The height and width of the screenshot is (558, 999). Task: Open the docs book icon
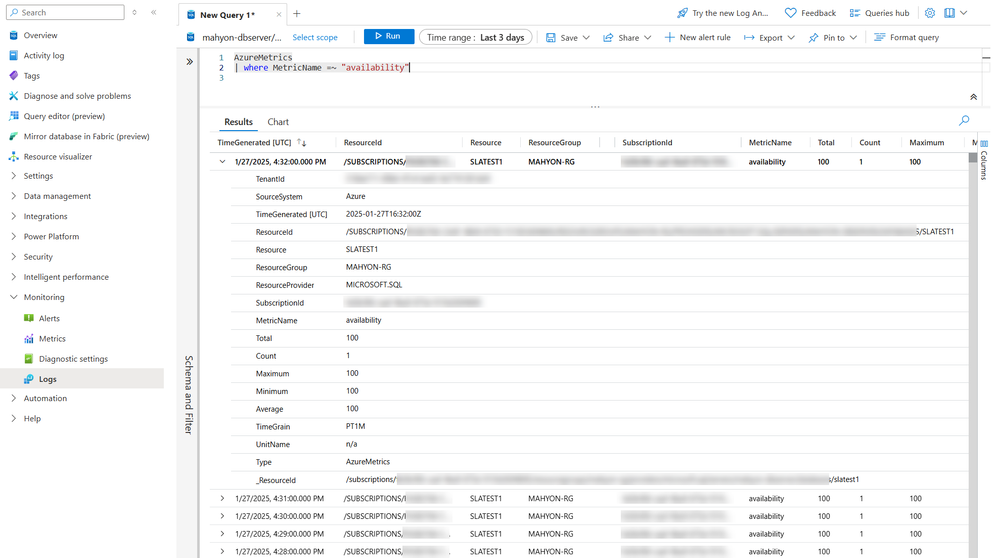click(949, 13)
